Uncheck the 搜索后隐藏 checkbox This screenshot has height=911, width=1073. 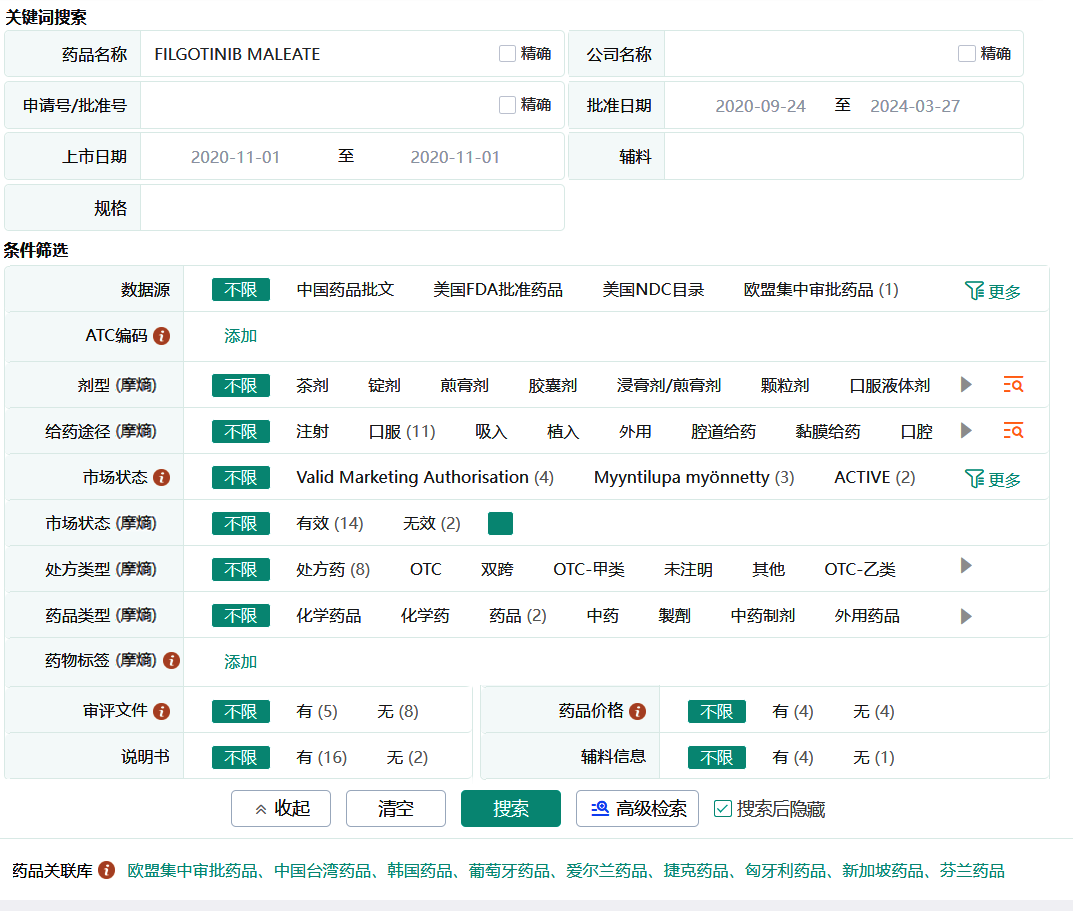[x=723, y=809]
